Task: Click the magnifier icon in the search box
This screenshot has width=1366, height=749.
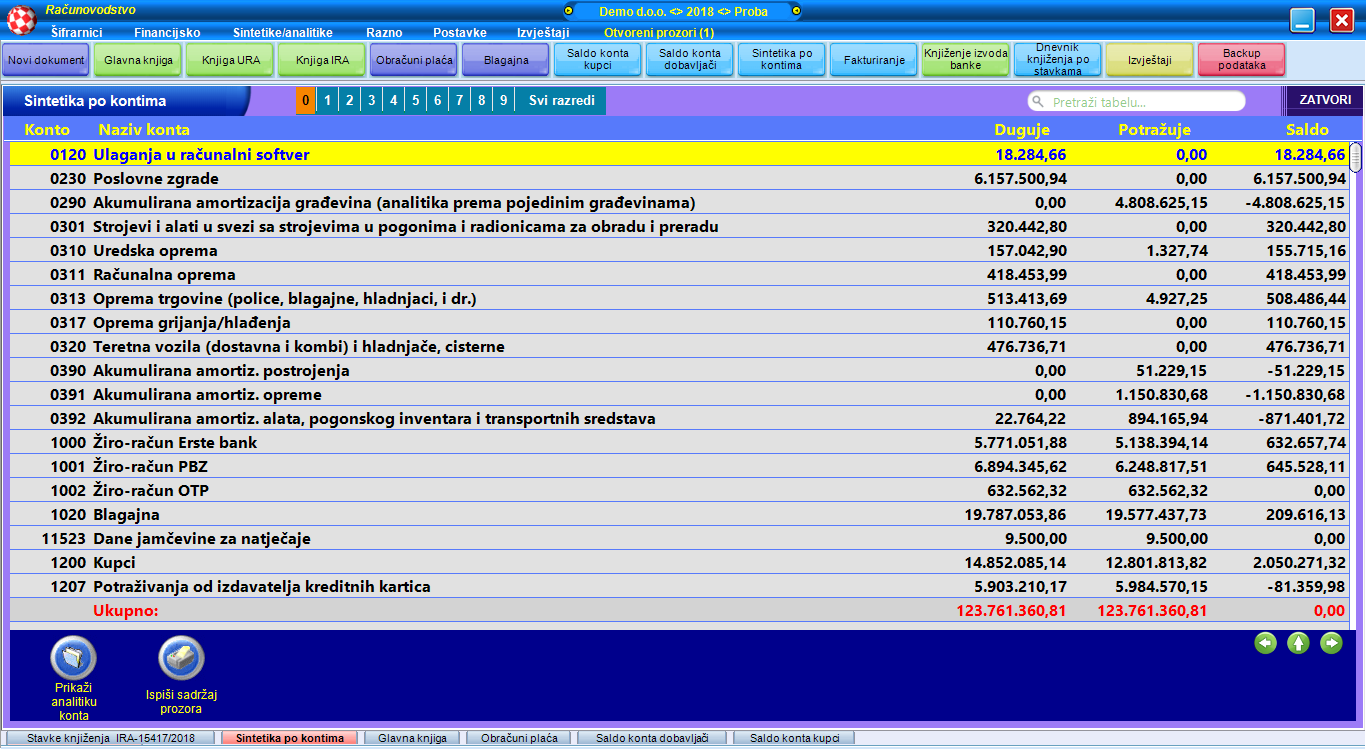Action: 1039,100
